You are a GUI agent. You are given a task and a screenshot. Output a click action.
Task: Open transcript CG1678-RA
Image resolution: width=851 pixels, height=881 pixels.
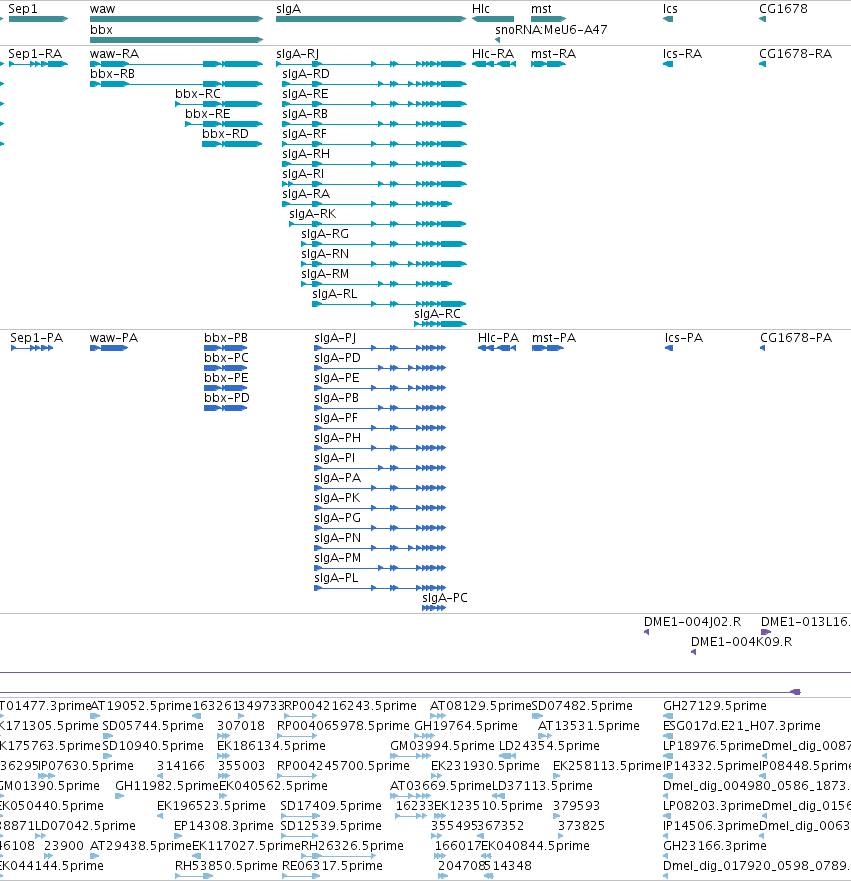[762, 64]
